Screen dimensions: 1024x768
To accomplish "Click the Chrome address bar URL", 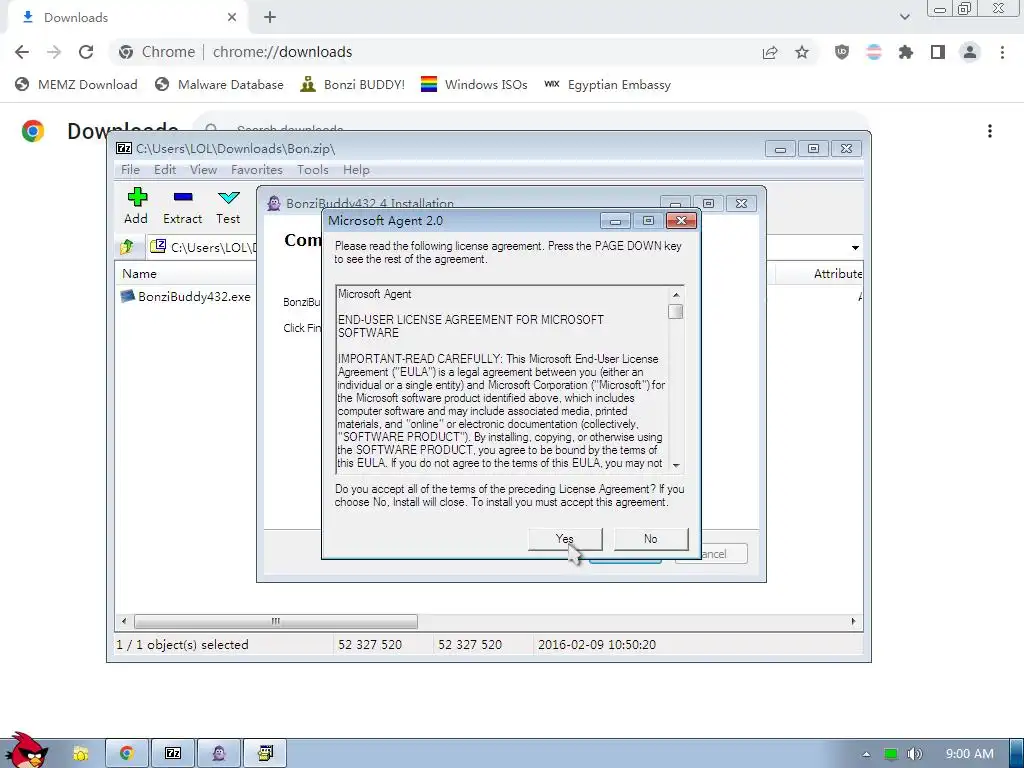I will [x=282, y=52].
